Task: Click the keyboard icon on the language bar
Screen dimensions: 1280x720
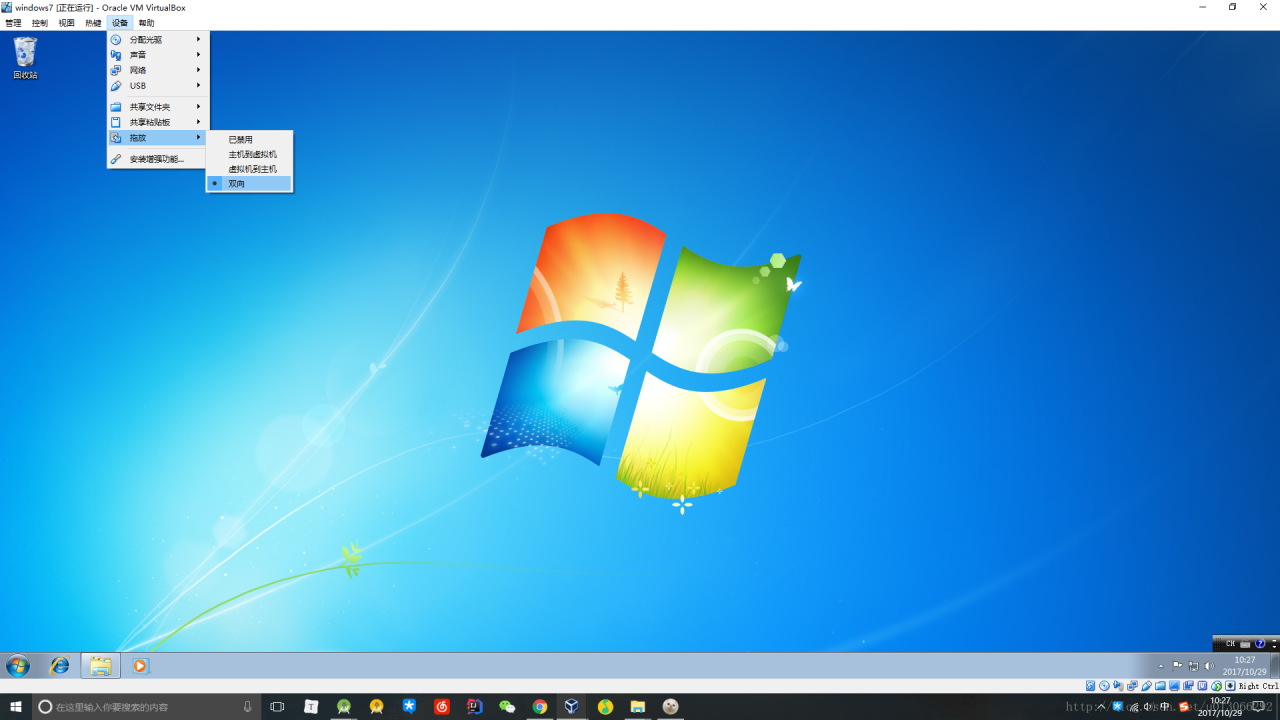Action: point(1245,644)
